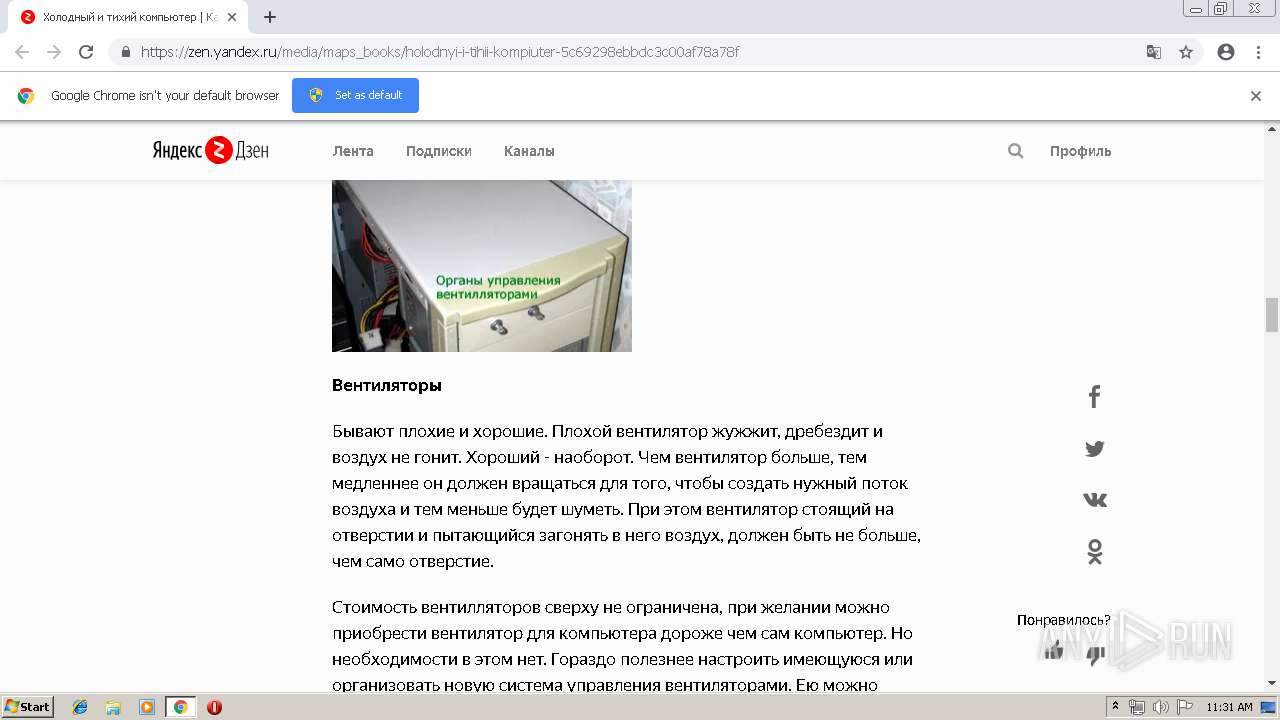1280x720 pixels.
Task: Bookmark this page with star icon
Action: pyautogui.click(x=1186, y=52)
